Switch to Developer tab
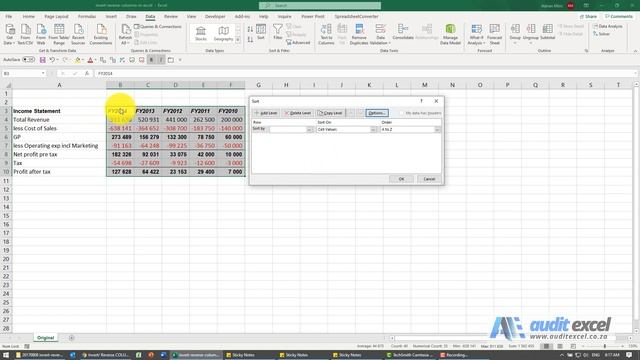This screenshot has height=360, width=640. (215, 16)
